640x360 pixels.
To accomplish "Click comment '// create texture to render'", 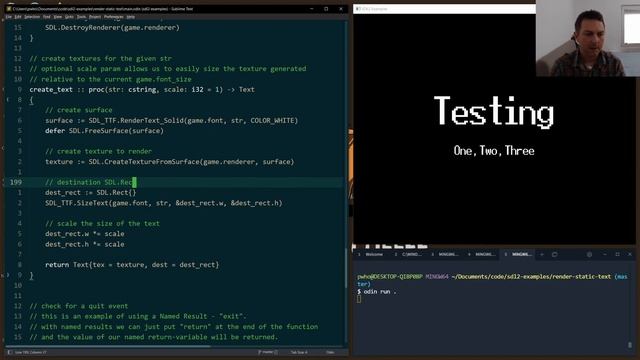I will [x=98, y=151].
